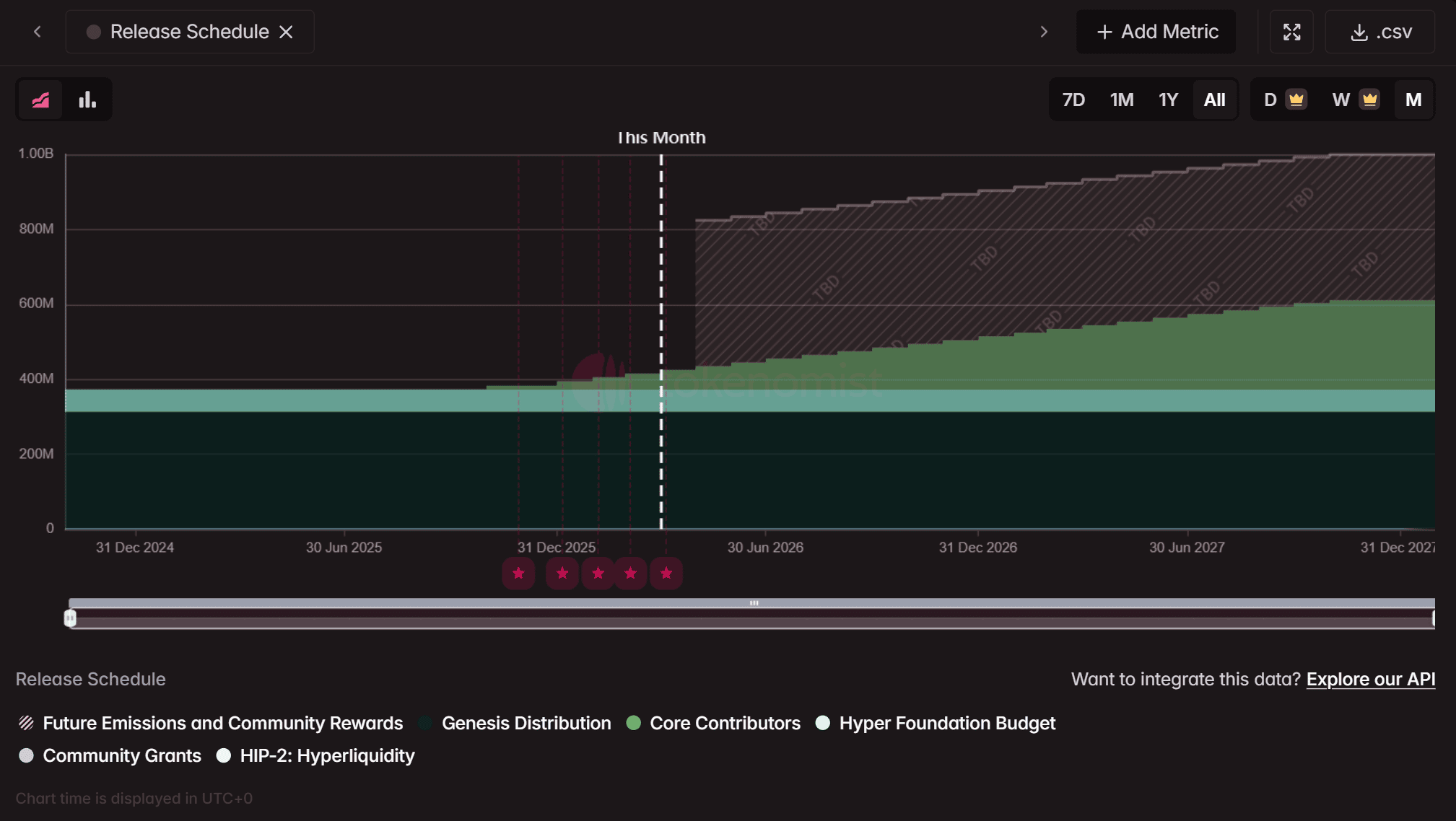This screenshot has width=1456, height=821.
Task: Remove the Release Schedule metric chip
Action: pos(287,32)
